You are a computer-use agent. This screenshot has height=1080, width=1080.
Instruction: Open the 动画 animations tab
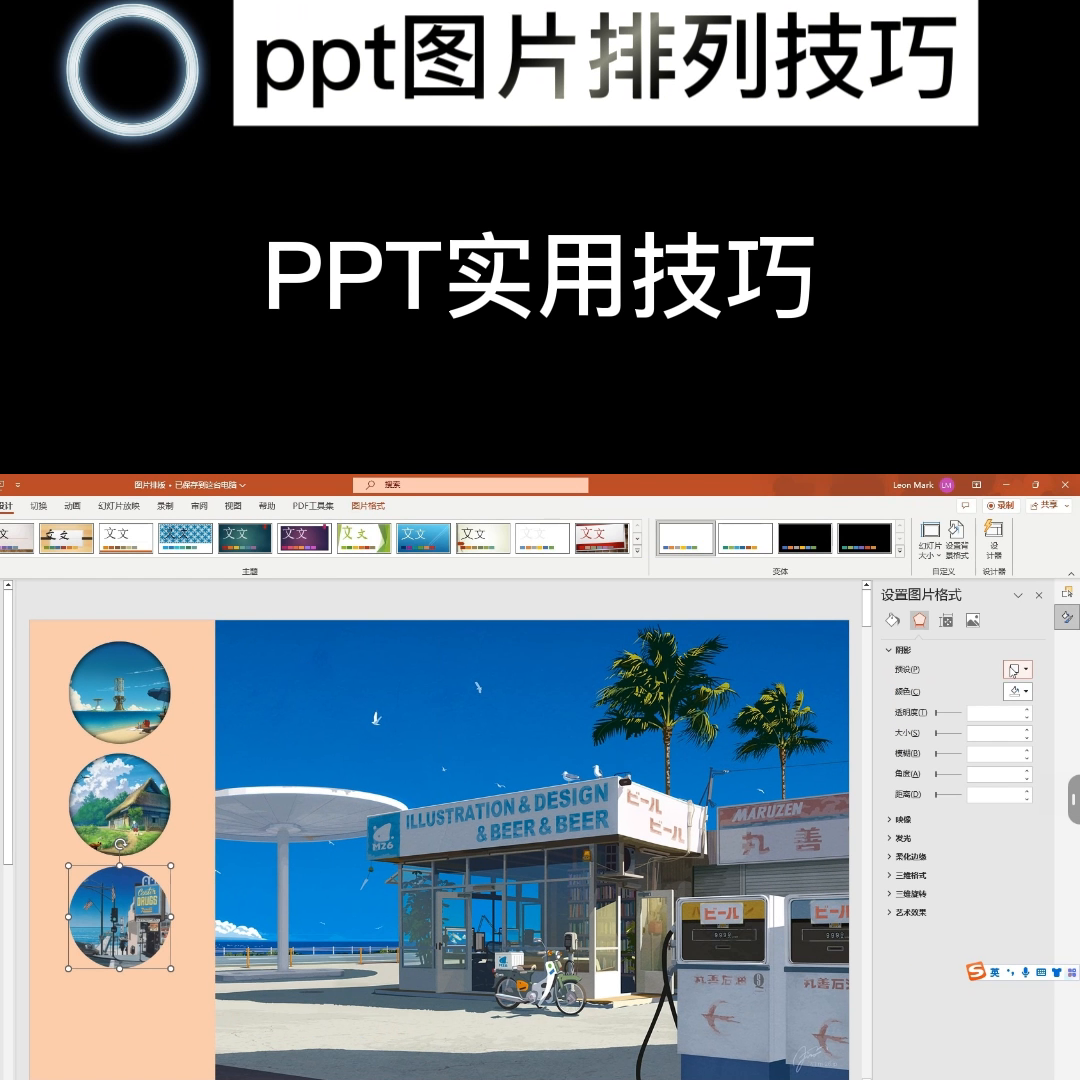(72, 506)
